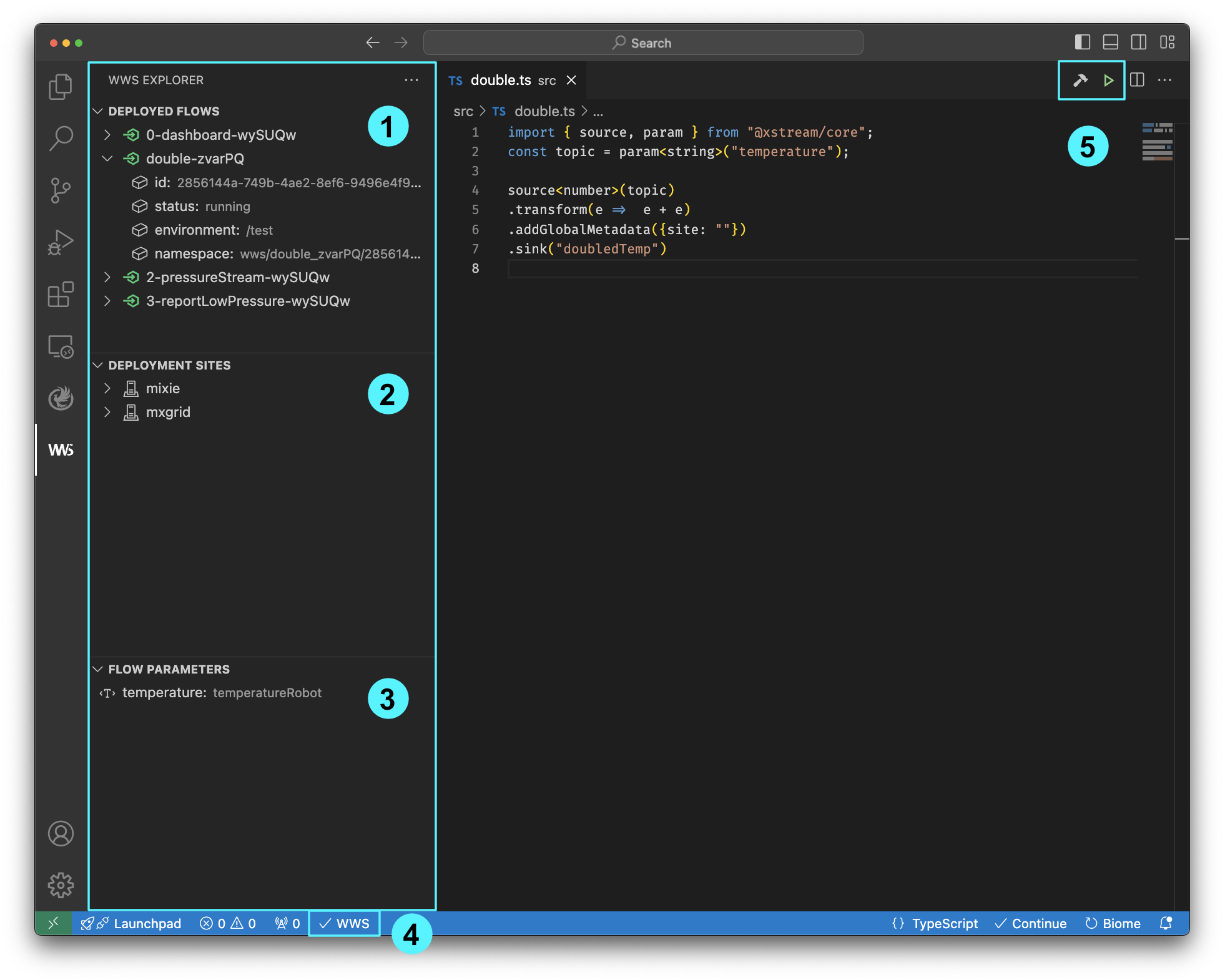Open the Remote Explorer icon

point(61,346)
